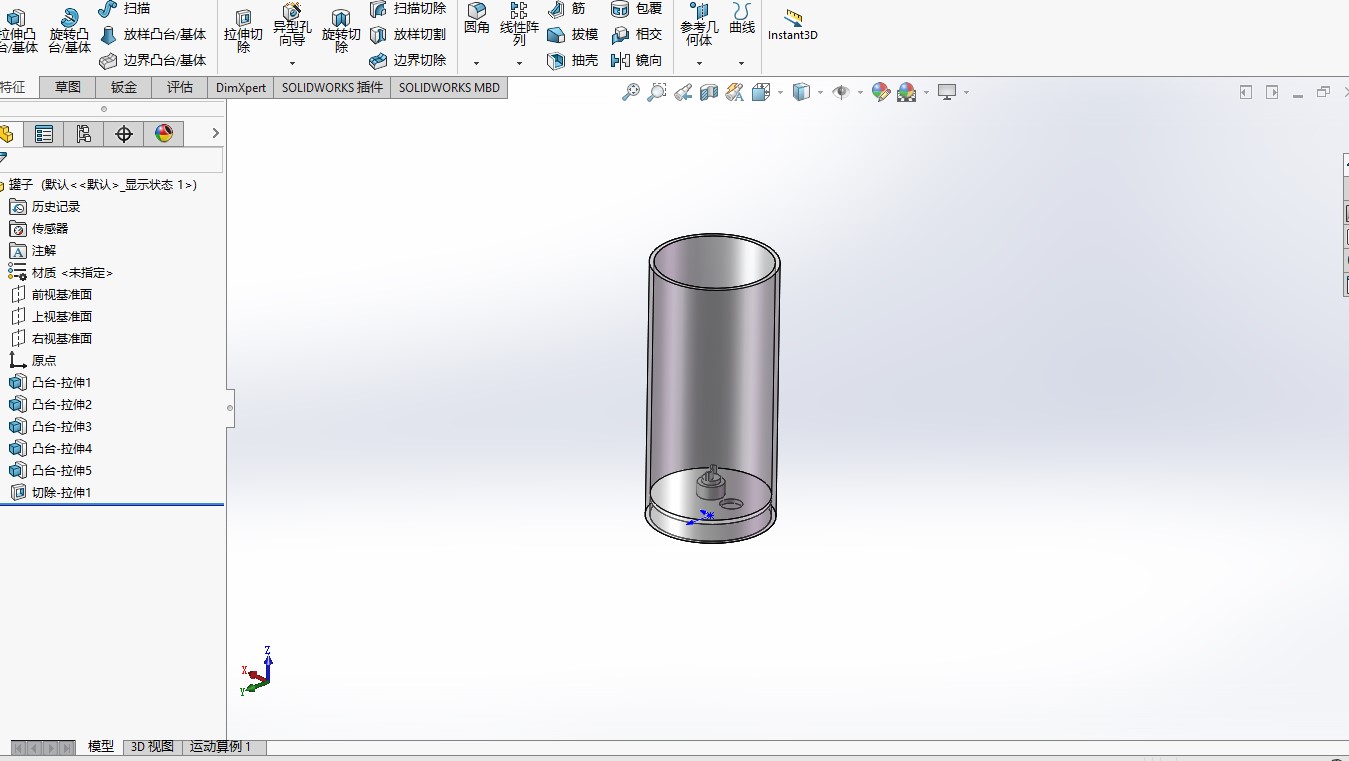Screen dimensions: 1349x761
Task: Activate the 拉伸切除 extruded cut tool
Action: (243, 30)
